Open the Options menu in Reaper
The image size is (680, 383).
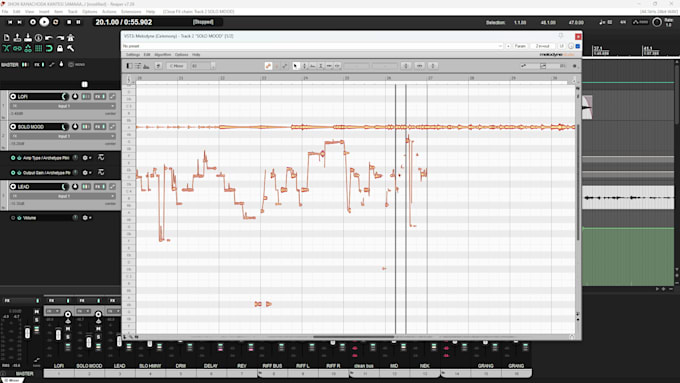(90, 12)
